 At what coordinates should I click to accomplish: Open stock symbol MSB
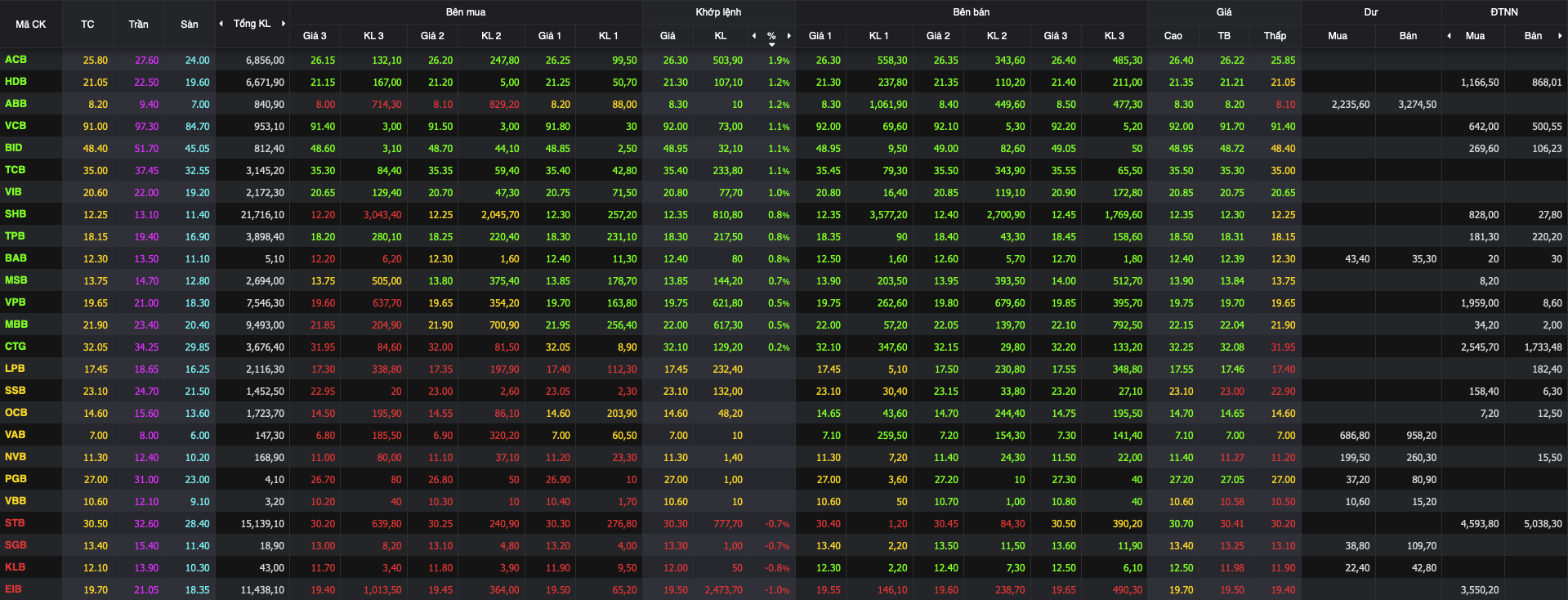pyautogui.click(x=16, y=280)
